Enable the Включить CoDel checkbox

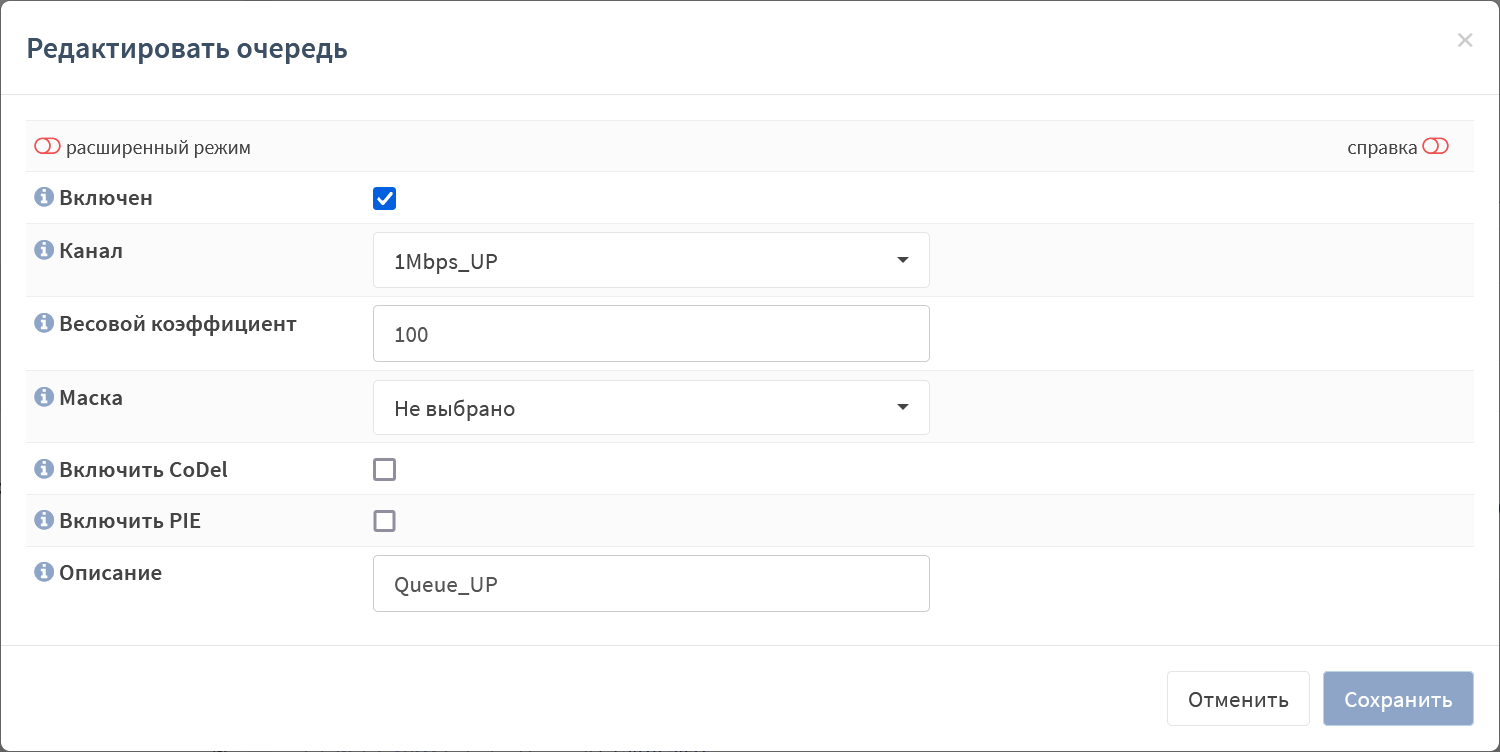click(x=384, y=469)
